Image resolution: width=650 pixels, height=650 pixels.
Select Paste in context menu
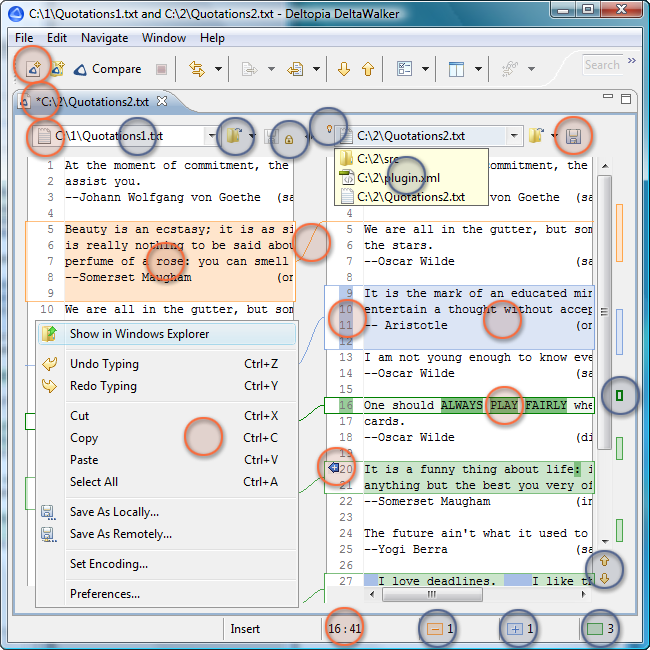pyautogui.click(x=167, y=460)
